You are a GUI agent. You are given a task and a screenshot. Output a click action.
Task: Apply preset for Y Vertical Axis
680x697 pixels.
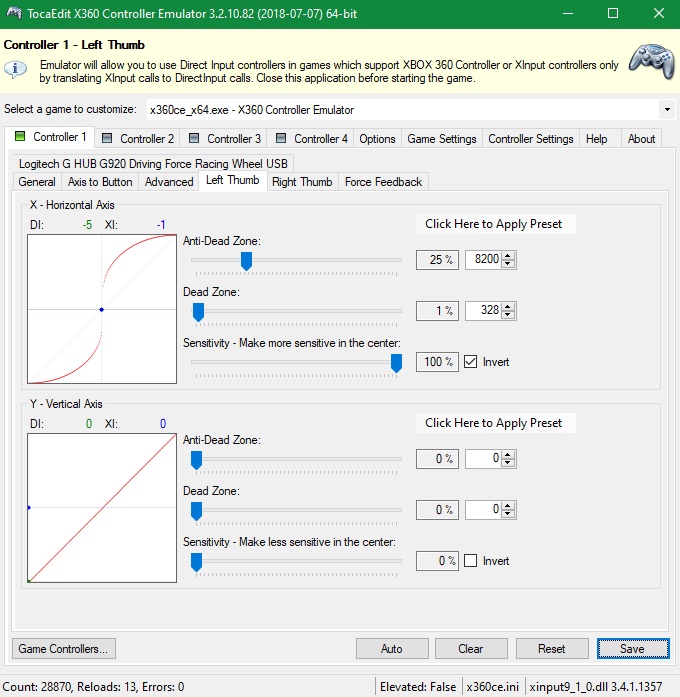tap(495, 423)
